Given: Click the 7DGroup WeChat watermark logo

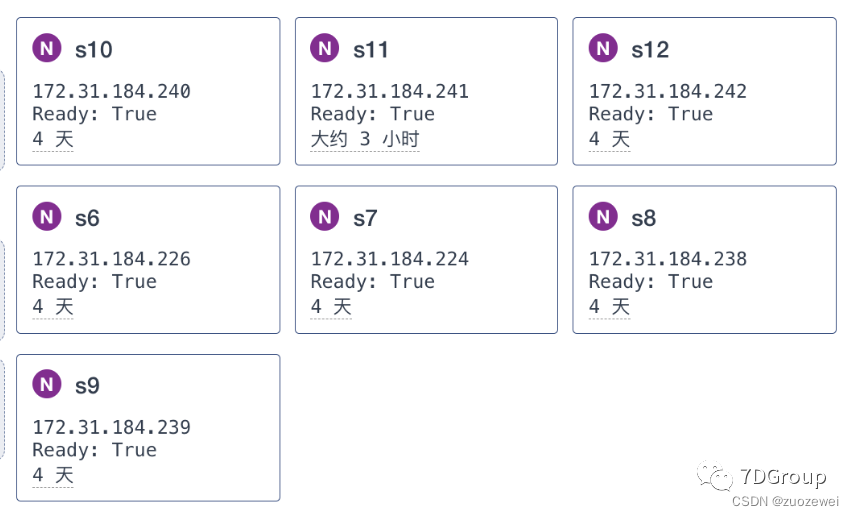Looking at the screenshot, I should click(715, 475).
